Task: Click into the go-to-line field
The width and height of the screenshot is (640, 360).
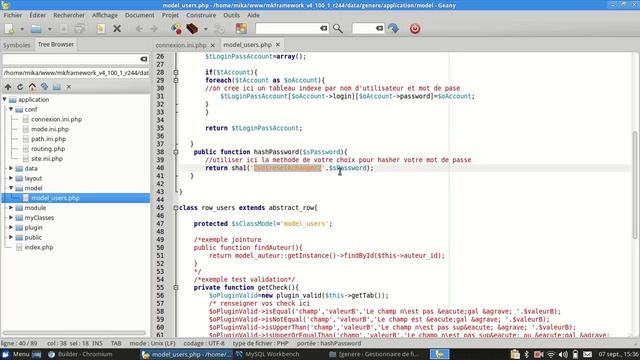Action: tap(364, 28)
